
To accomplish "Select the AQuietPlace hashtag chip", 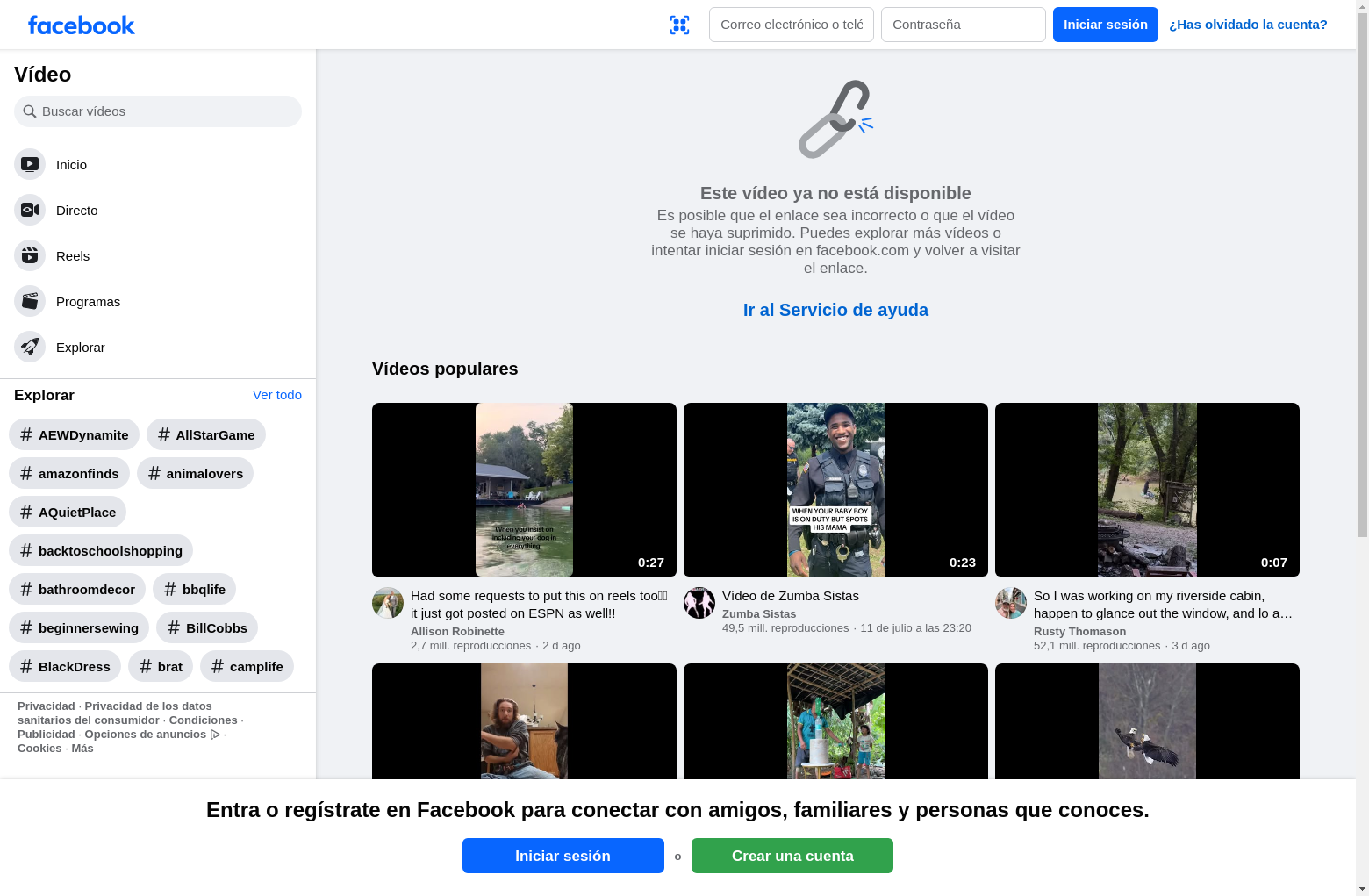I will [x=68, y=512].
